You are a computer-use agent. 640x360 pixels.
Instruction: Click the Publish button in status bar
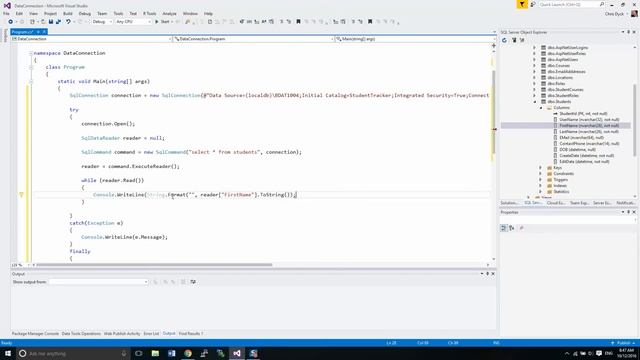click(x=623, y=343)
